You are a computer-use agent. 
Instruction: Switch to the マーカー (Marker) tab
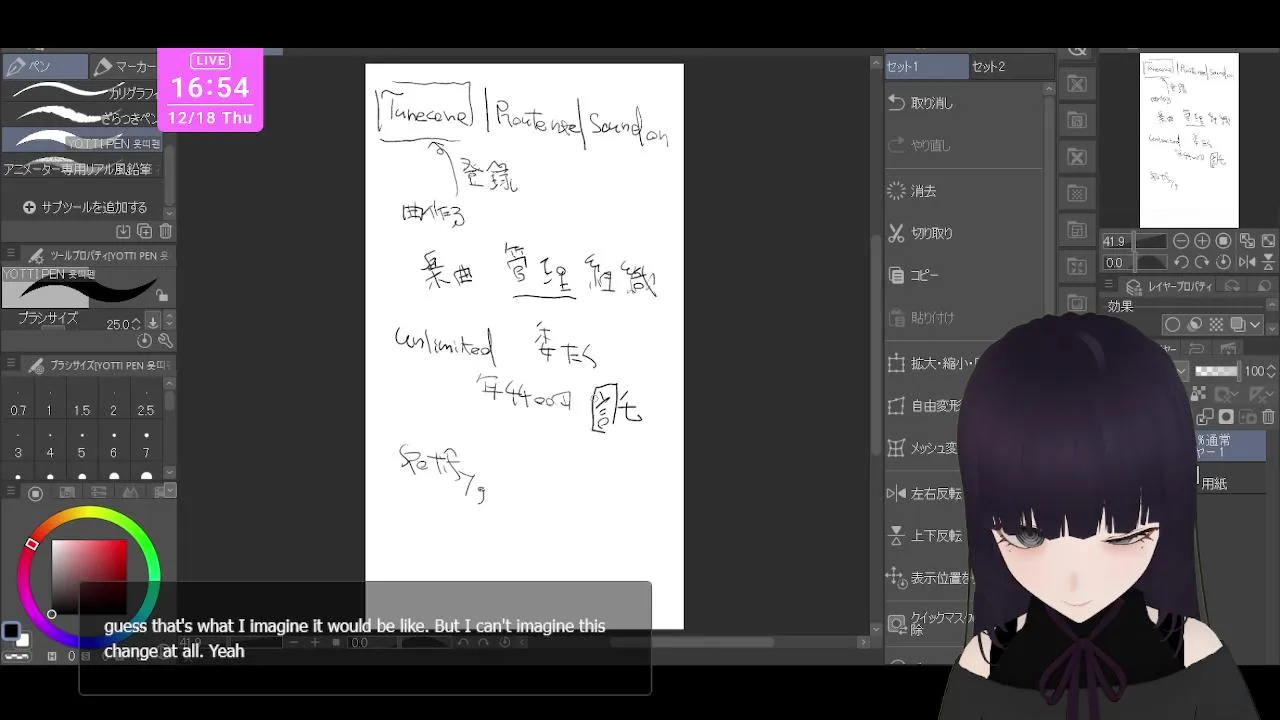124,66
